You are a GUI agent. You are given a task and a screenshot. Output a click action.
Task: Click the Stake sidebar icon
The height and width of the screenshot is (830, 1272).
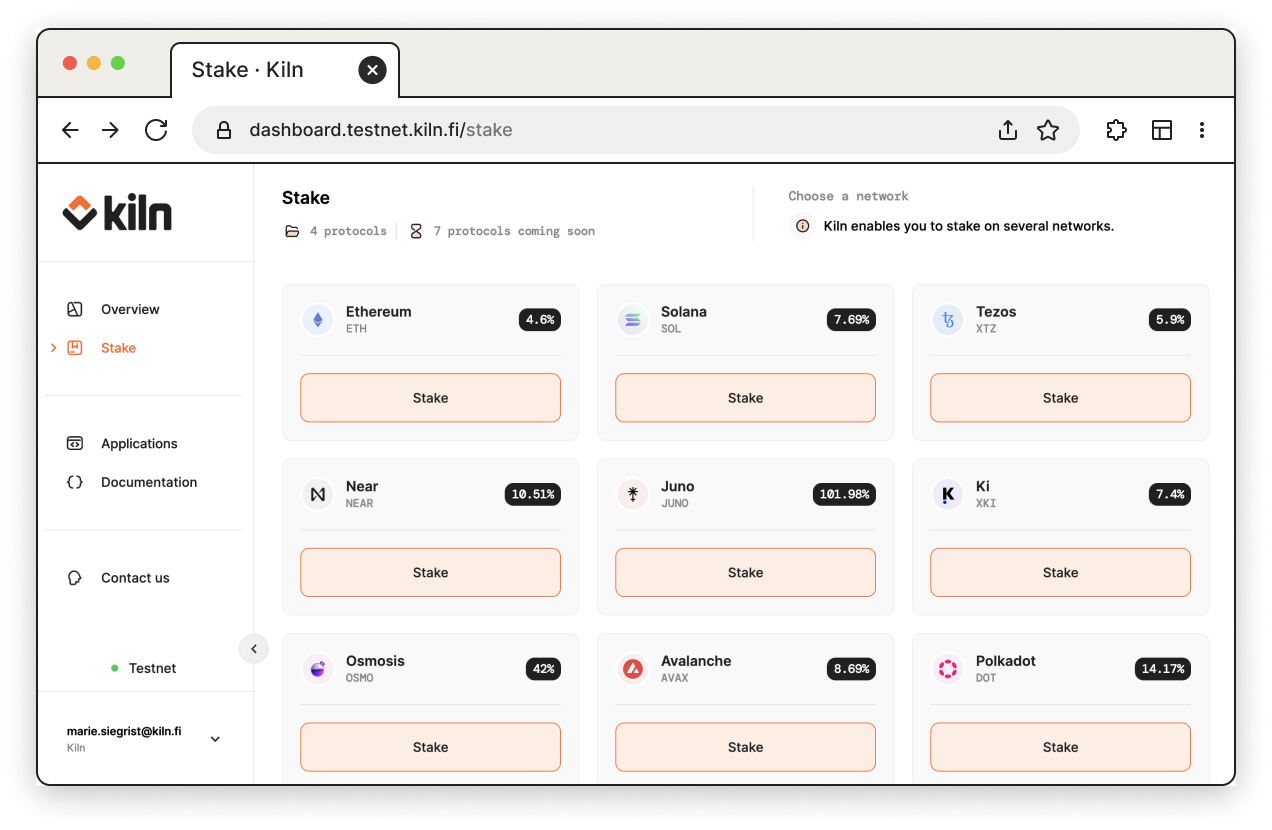point(74,348)
